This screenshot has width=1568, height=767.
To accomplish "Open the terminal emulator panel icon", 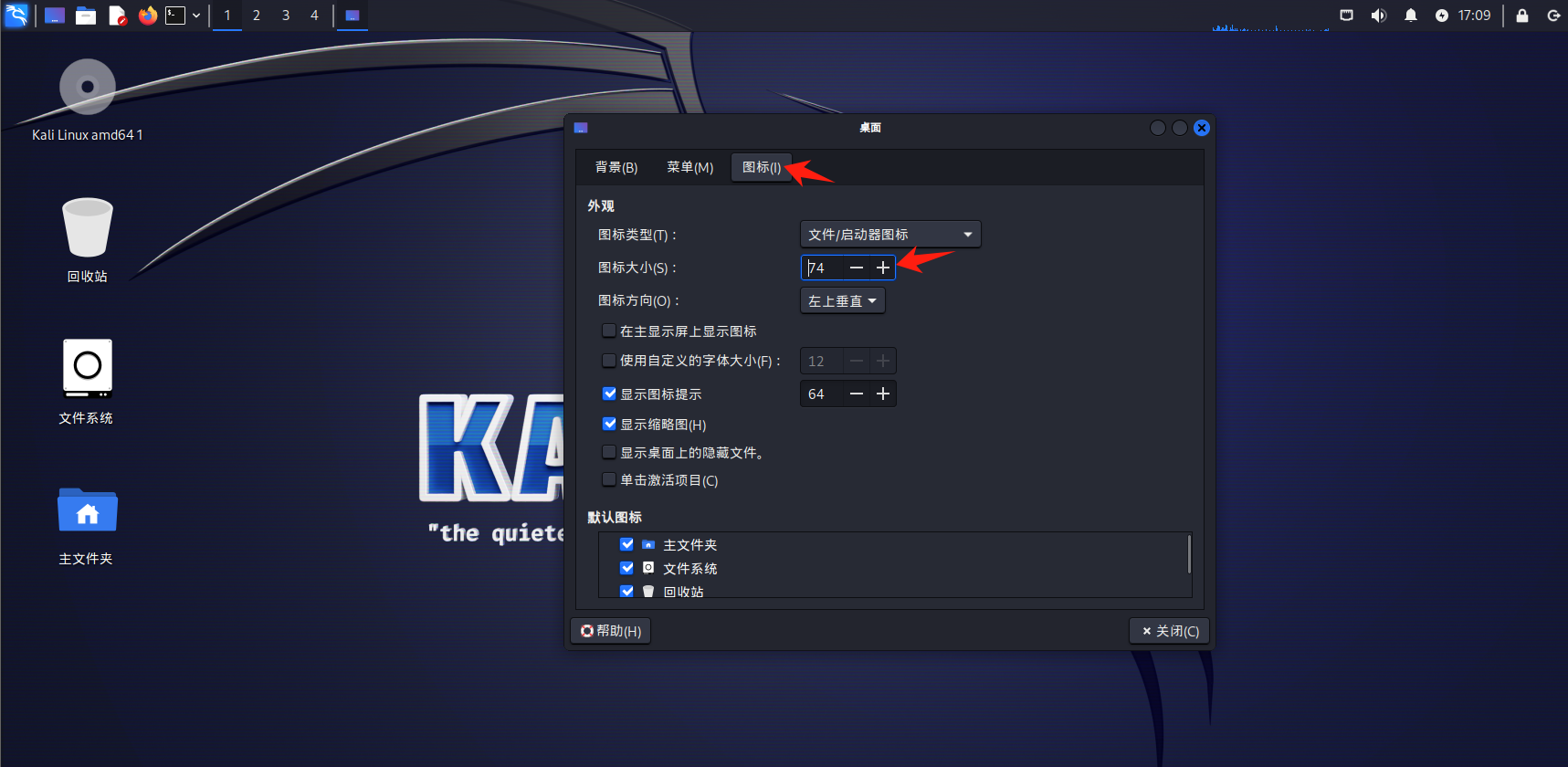I will (175, 16).
